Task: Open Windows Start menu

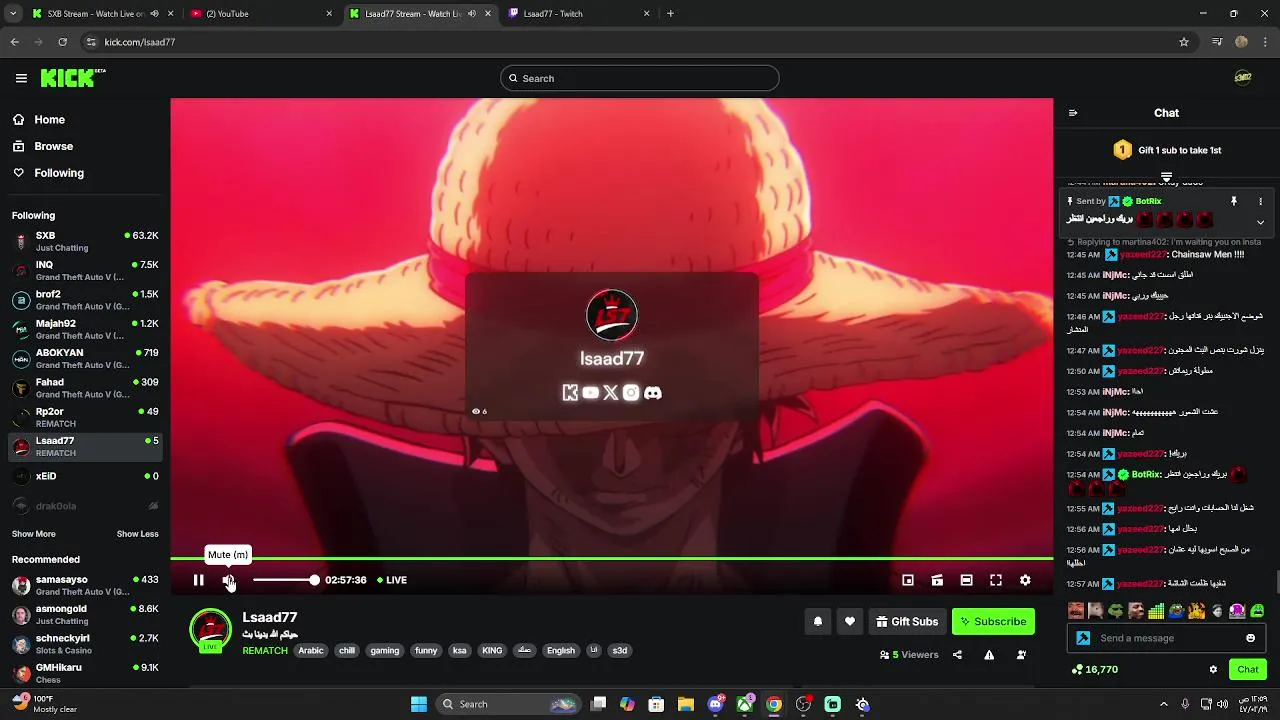Action: pos(419,704)
